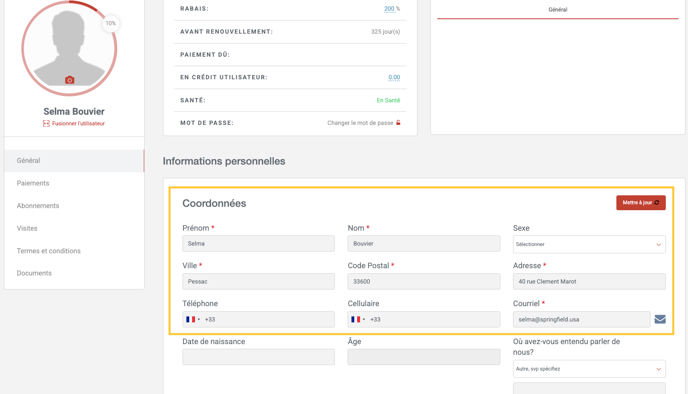Click the Courriel field selma@springfield.usa
This screenshot has width=688, height=394.
pos(581,319)
